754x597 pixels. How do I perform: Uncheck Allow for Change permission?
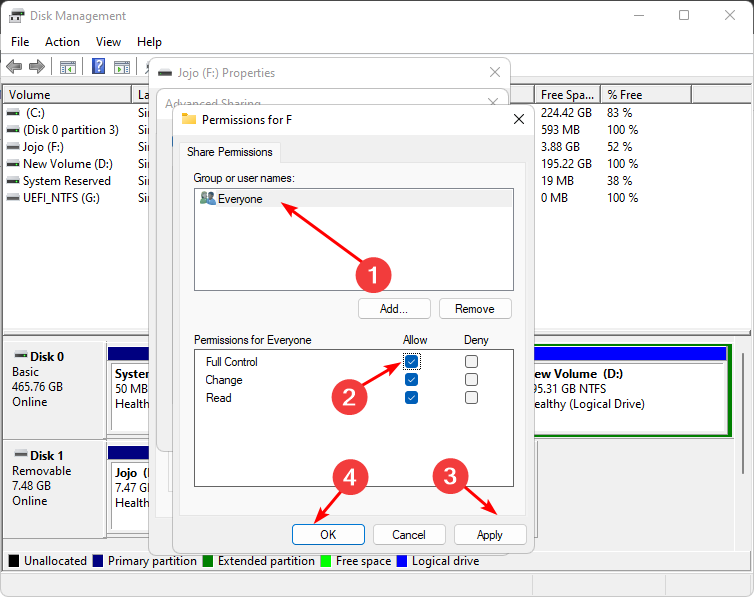(x=412, y=380)
